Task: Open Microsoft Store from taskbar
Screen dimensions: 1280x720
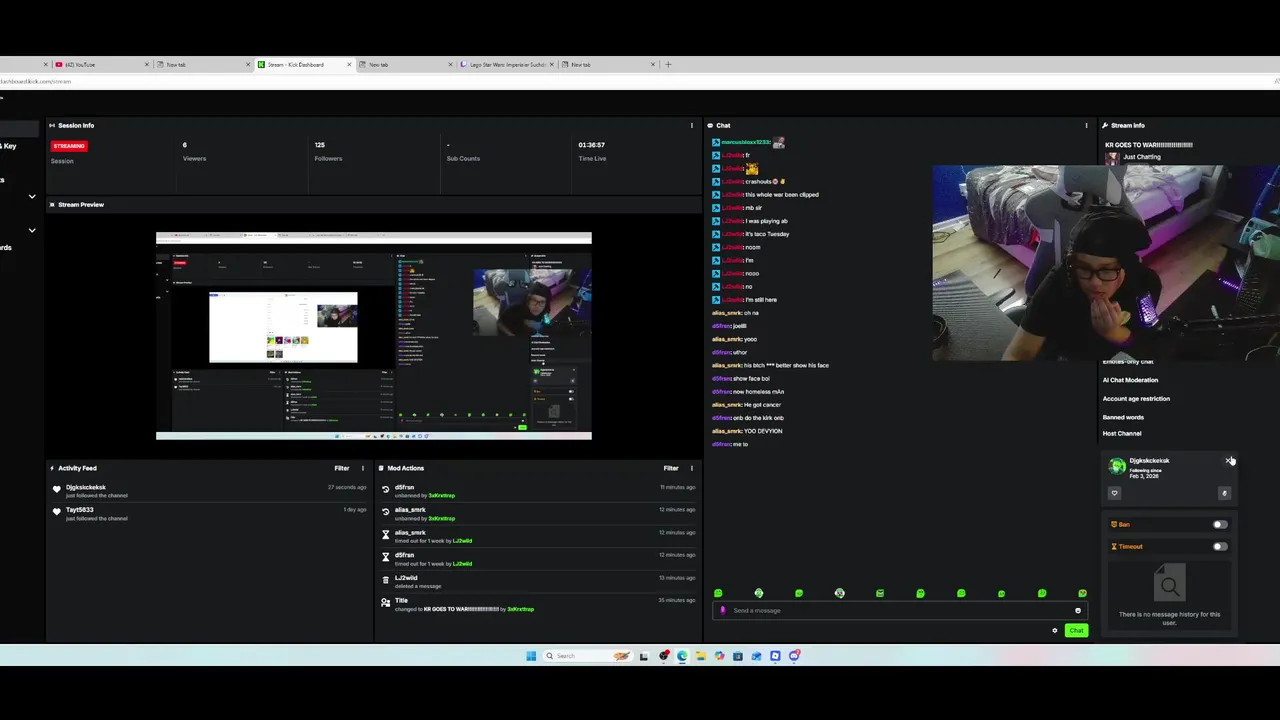Action: pyautogui.click(x=737, y=656)
